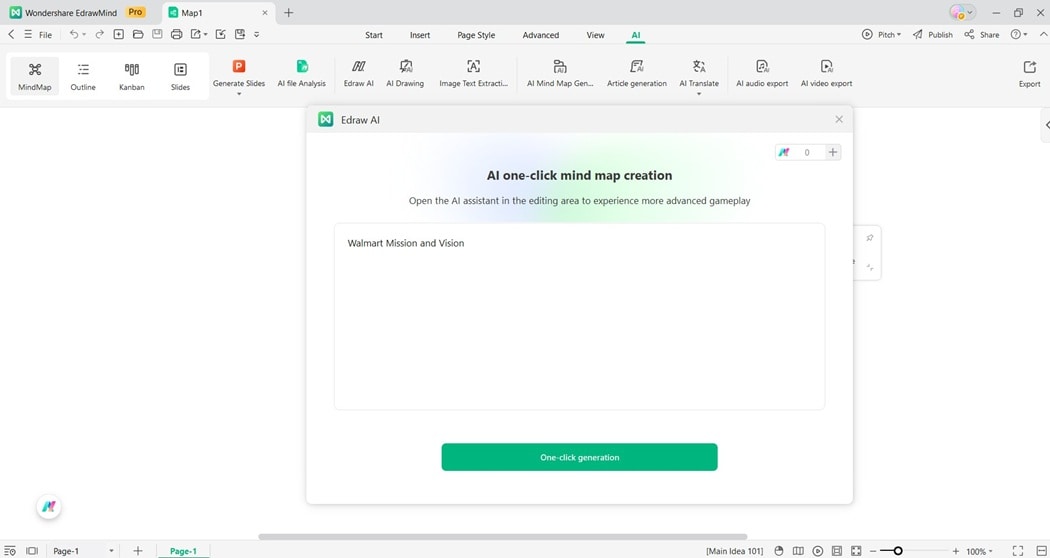Image resolution: width=1050 pixels, height=558 pixels.
Task: Undo the last action
Action: (74, 34)
